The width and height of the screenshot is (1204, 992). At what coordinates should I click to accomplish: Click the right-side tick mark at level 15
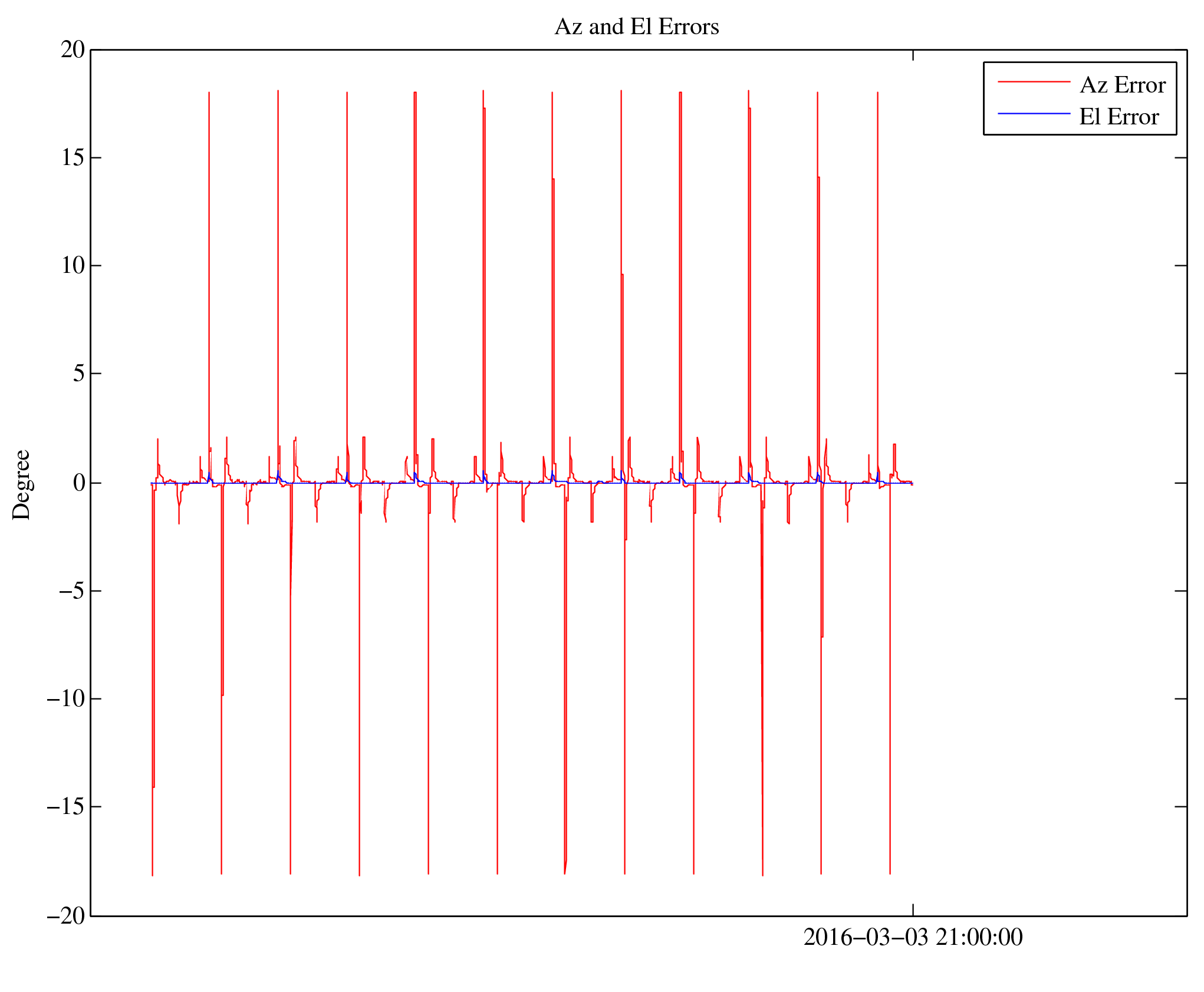[1180, 157]
